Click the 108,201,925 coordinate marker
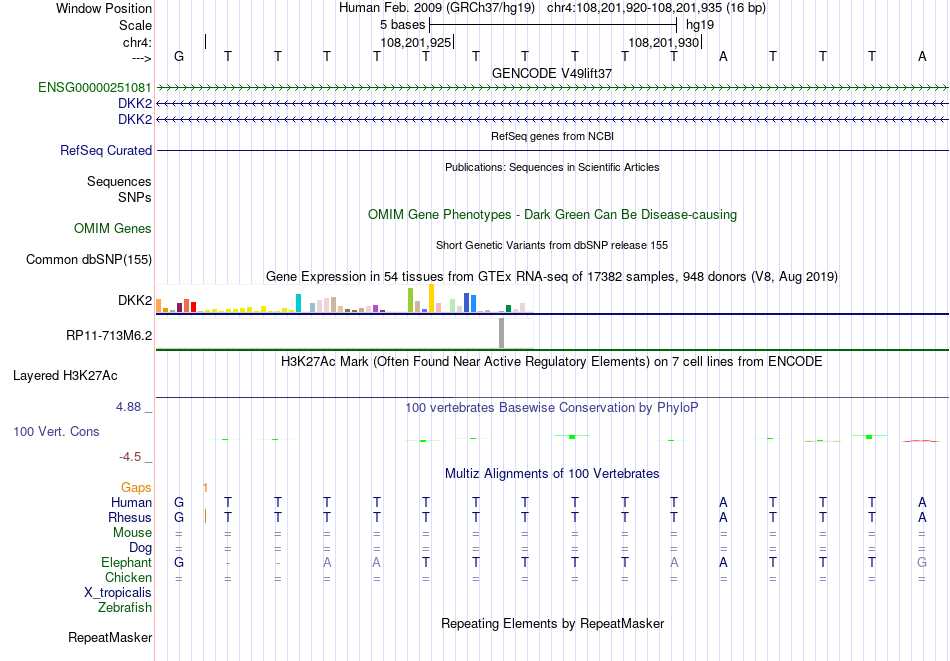Image resolution: width=950 pixels, height=661 pixels. pyautogui.click(x=416, y=42)
